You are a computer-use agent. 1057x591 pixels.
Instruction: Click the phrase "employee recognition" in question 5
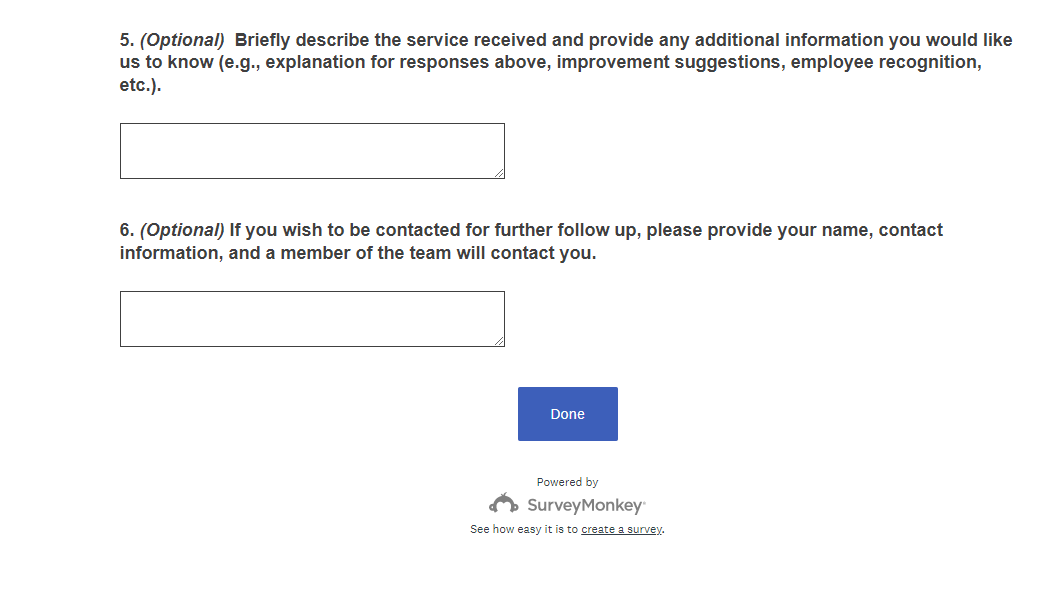[x=885, y=63]
